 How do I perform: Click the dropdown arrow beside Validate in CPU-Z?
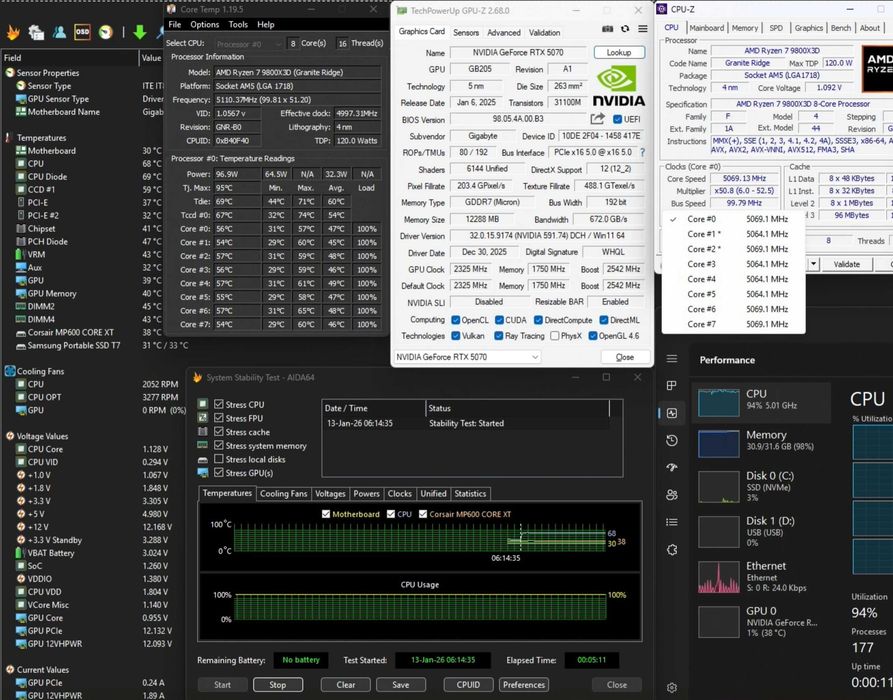pos(813,264)
